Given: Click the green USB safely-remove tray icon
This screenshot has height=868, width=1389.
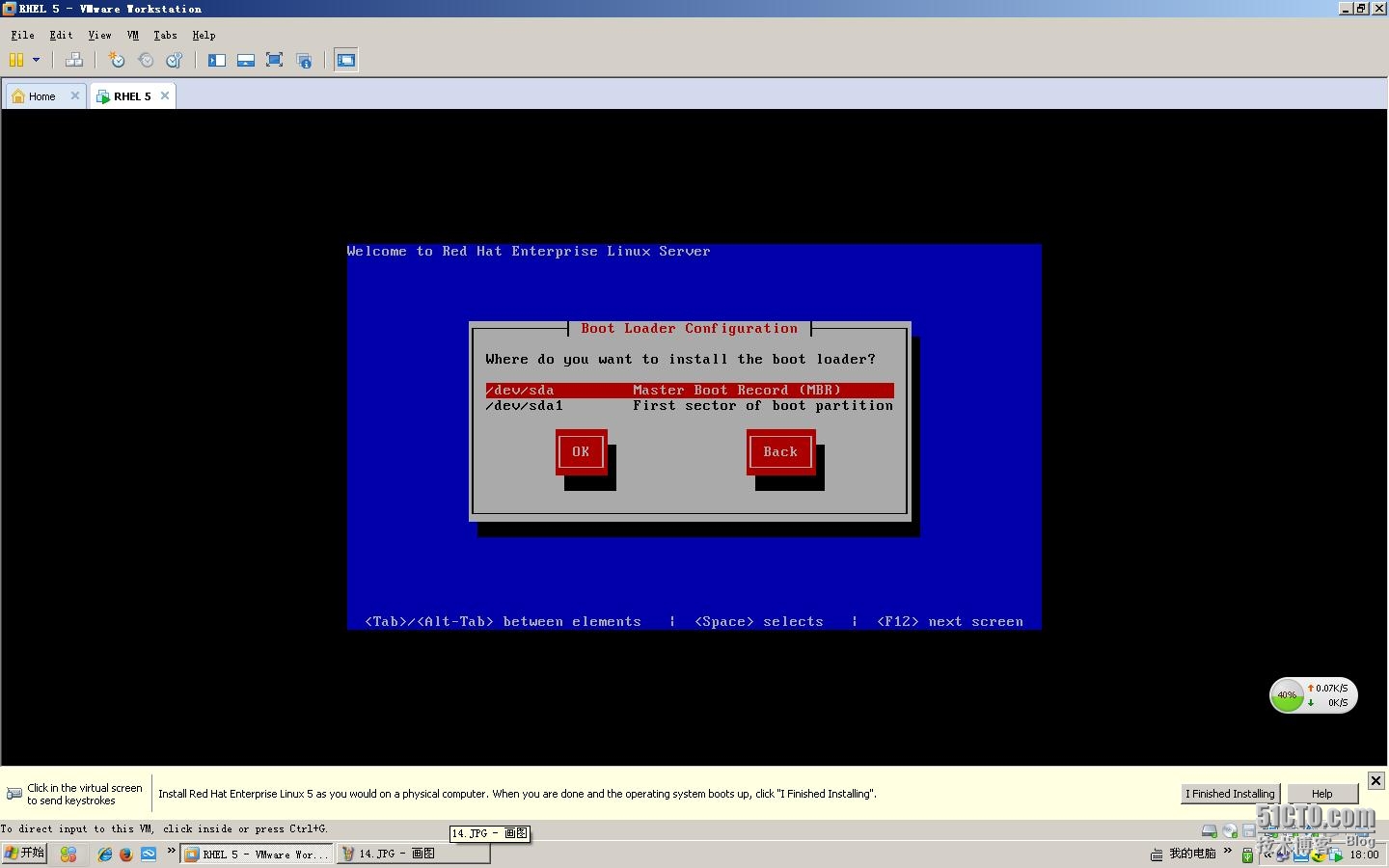Looking at the screenshot, I should (1247, 854).
